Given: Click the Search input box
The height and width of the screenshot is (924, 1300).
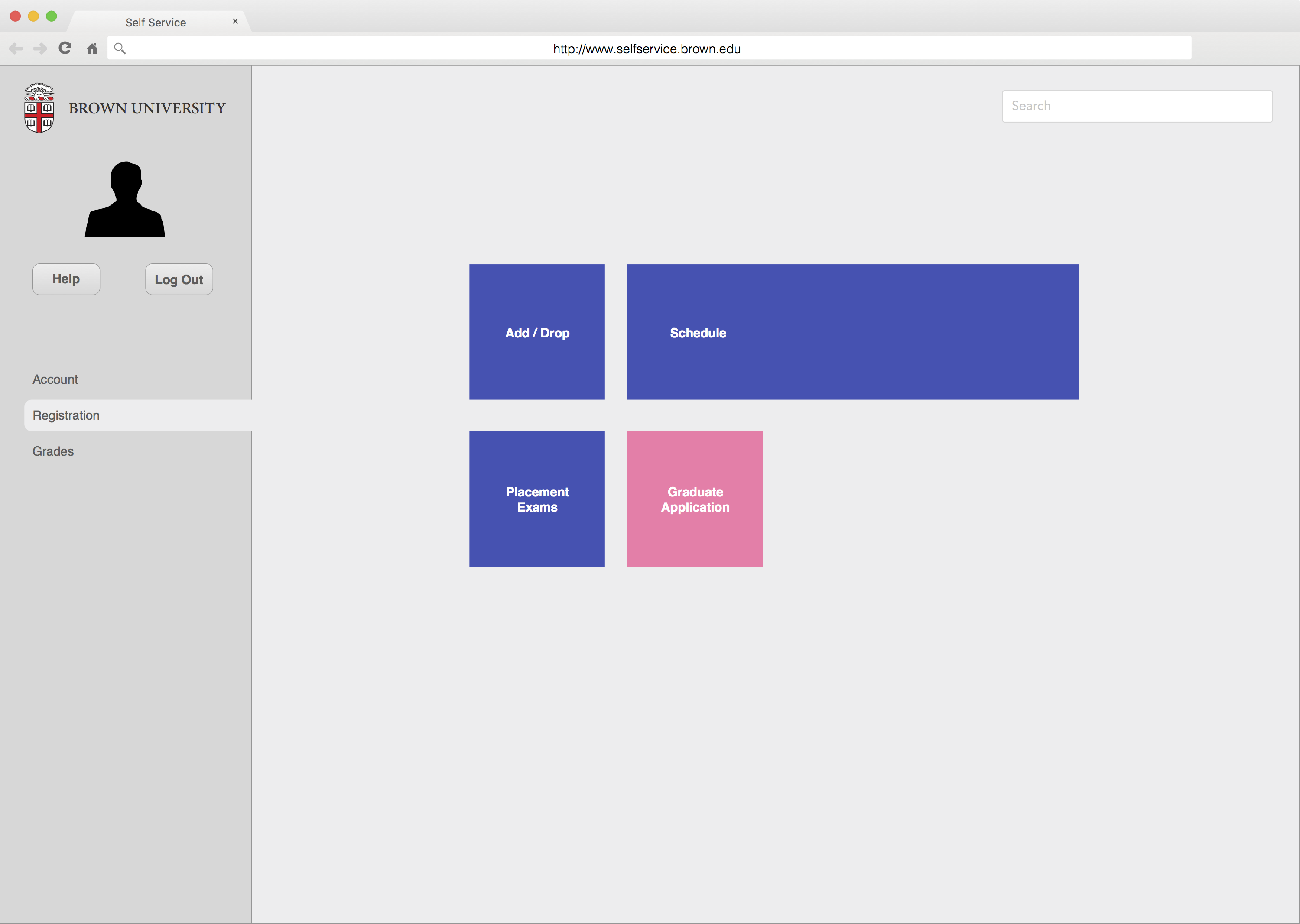Looking at the screenshot, I should [x=1137, y=106].
